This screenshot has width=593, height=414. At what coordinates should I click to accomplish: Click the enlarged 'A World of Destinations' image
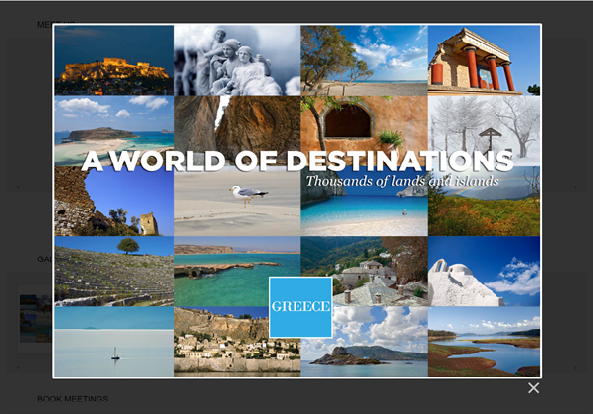pyautogui.click(x=297, y=201)
